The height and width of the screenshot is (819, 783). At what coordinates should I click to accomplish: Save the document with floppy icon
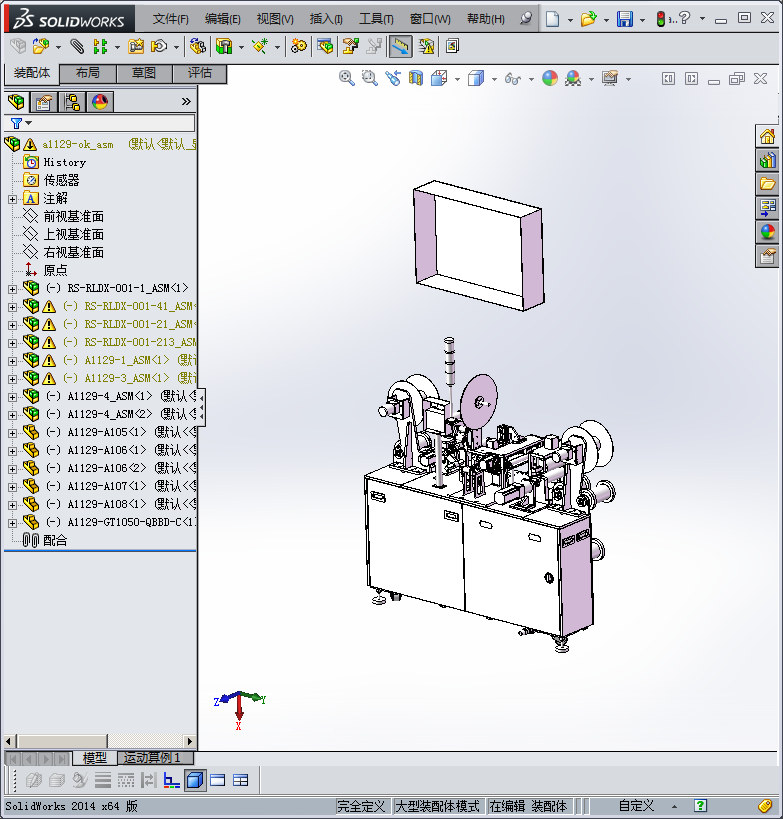pyautogui.click(x=625, y=19)
